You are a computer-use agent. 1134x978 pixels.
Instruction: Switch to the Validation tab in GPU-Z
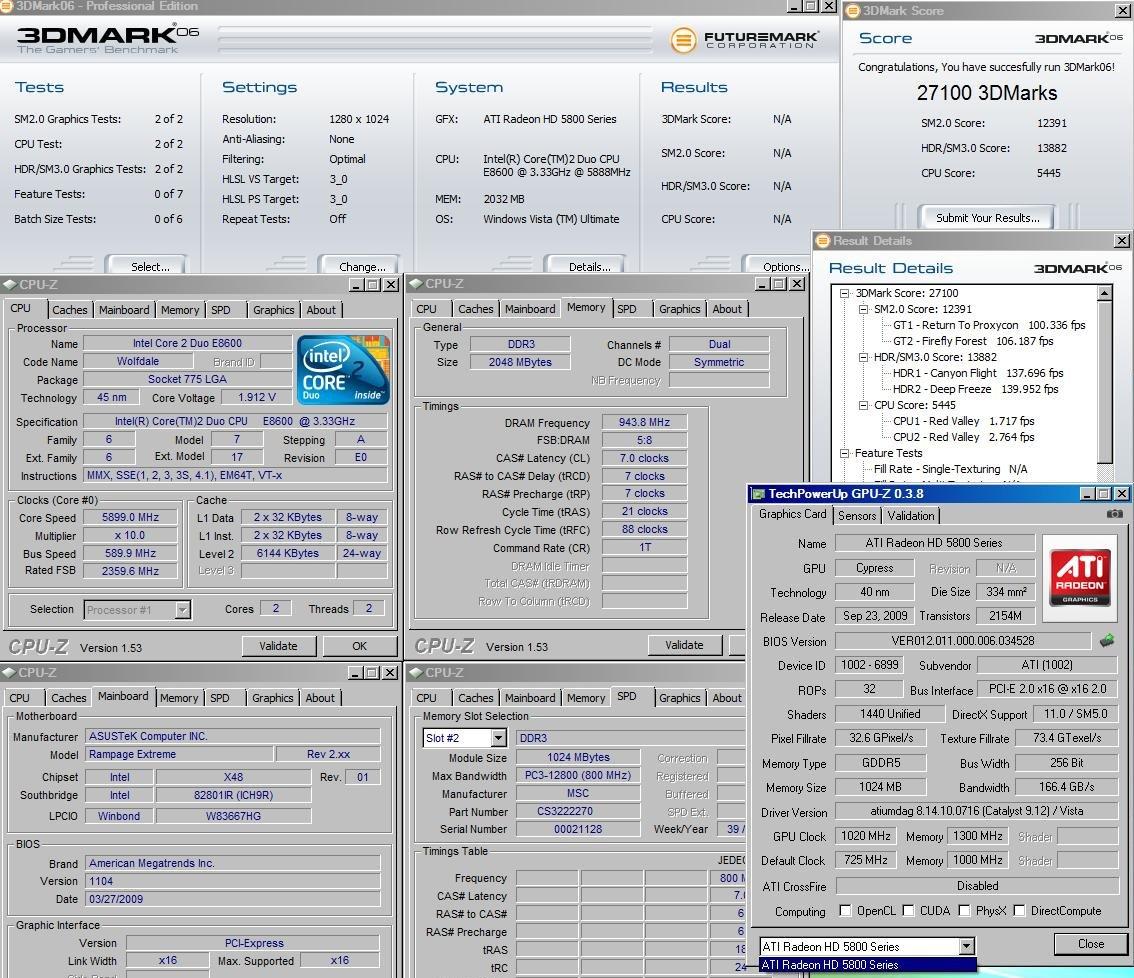(911, 516)
